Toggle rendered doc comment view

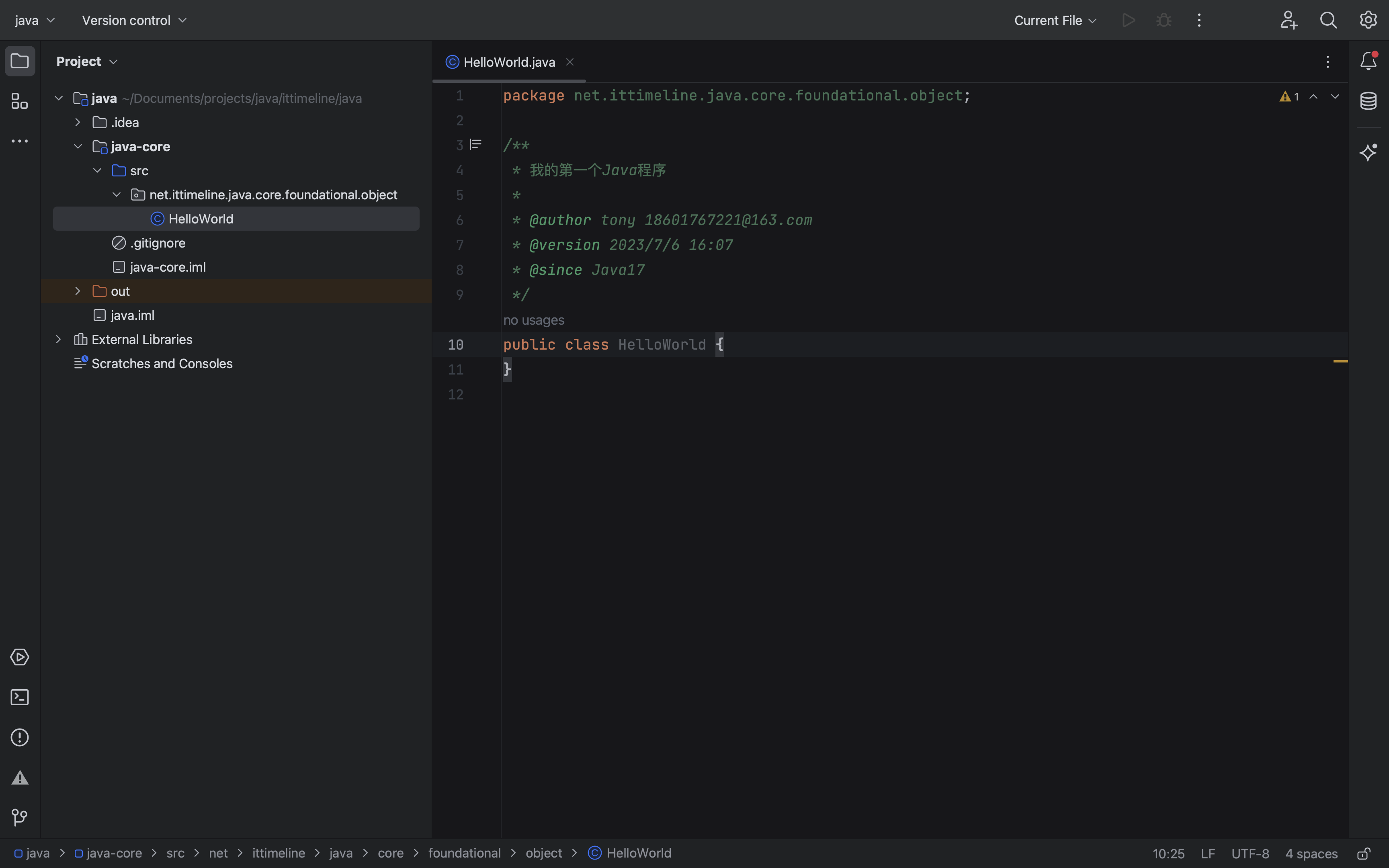[475, 144]
